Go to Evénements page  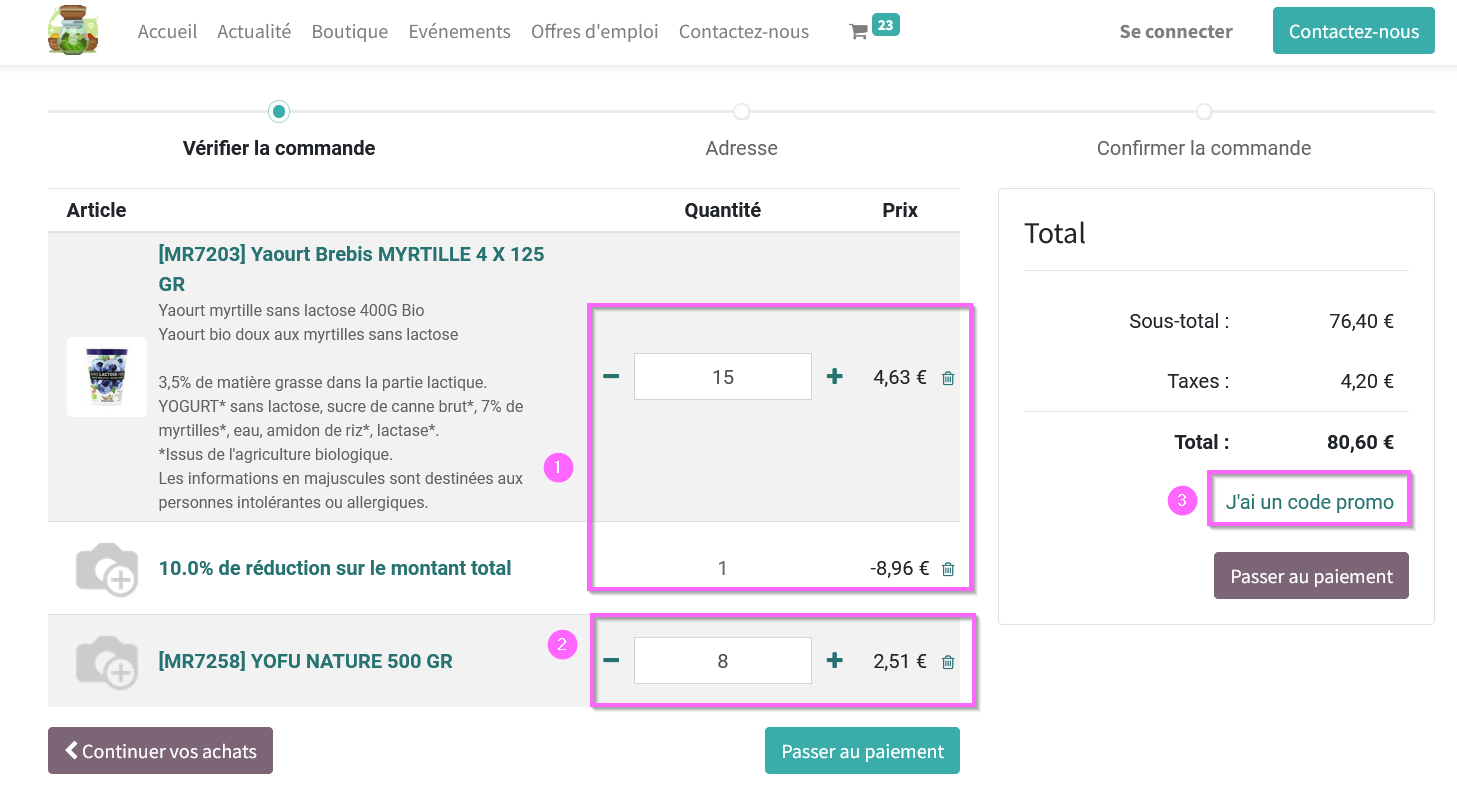tap(459, 32)
